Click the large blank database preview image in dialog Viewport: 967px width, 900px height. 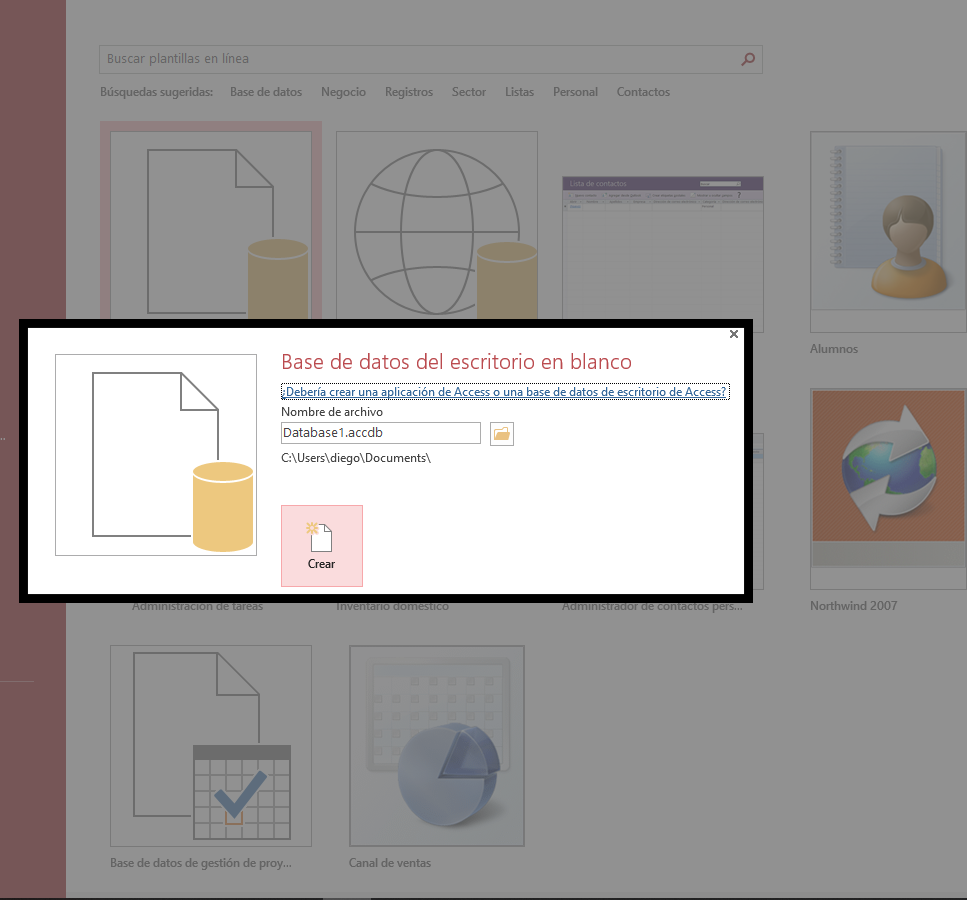[156, 455]
